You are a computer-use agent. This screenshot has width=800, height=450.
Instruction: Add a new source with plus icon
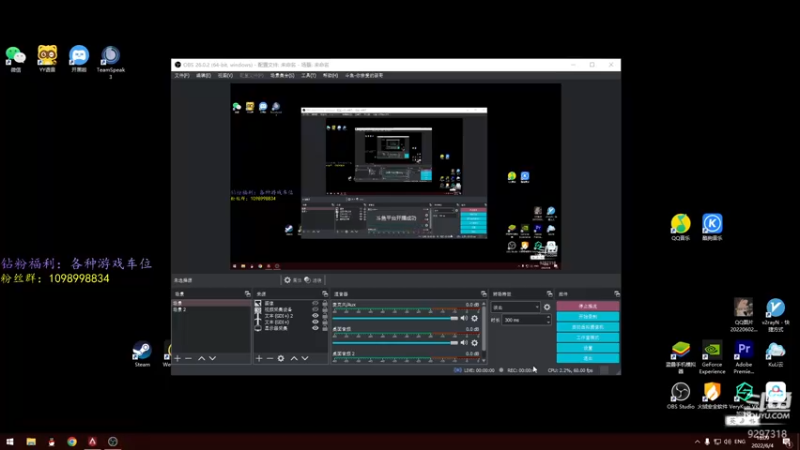(x=259, y=358)
